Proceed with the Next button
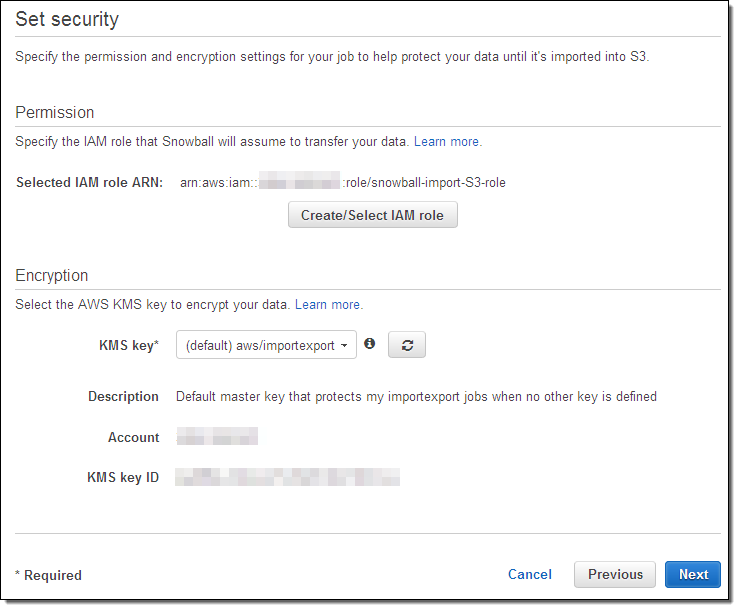This screenshot has height=610, width=739. (x=693, y=574)
